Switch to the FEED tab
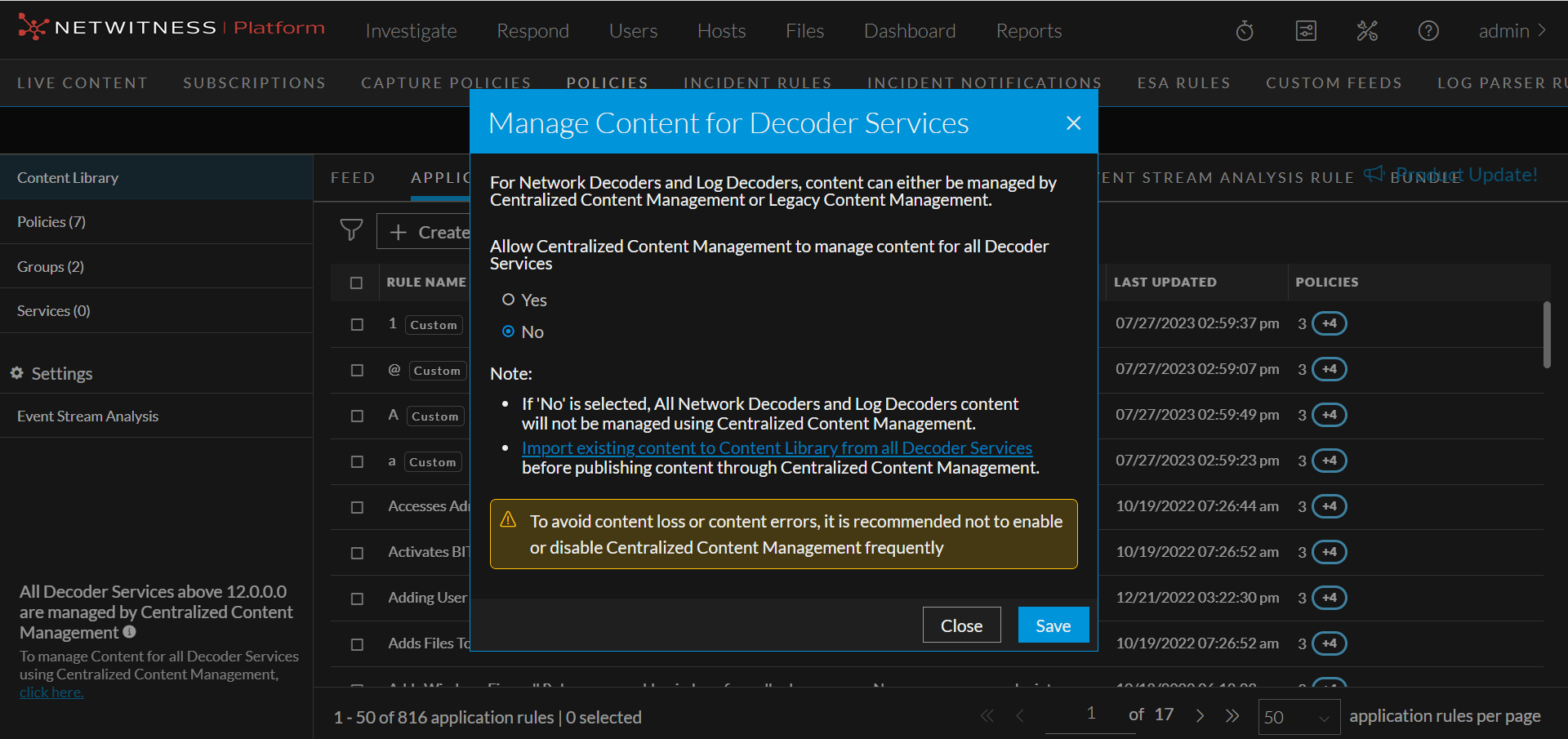 pyautogui.click(x=353, y=177)
